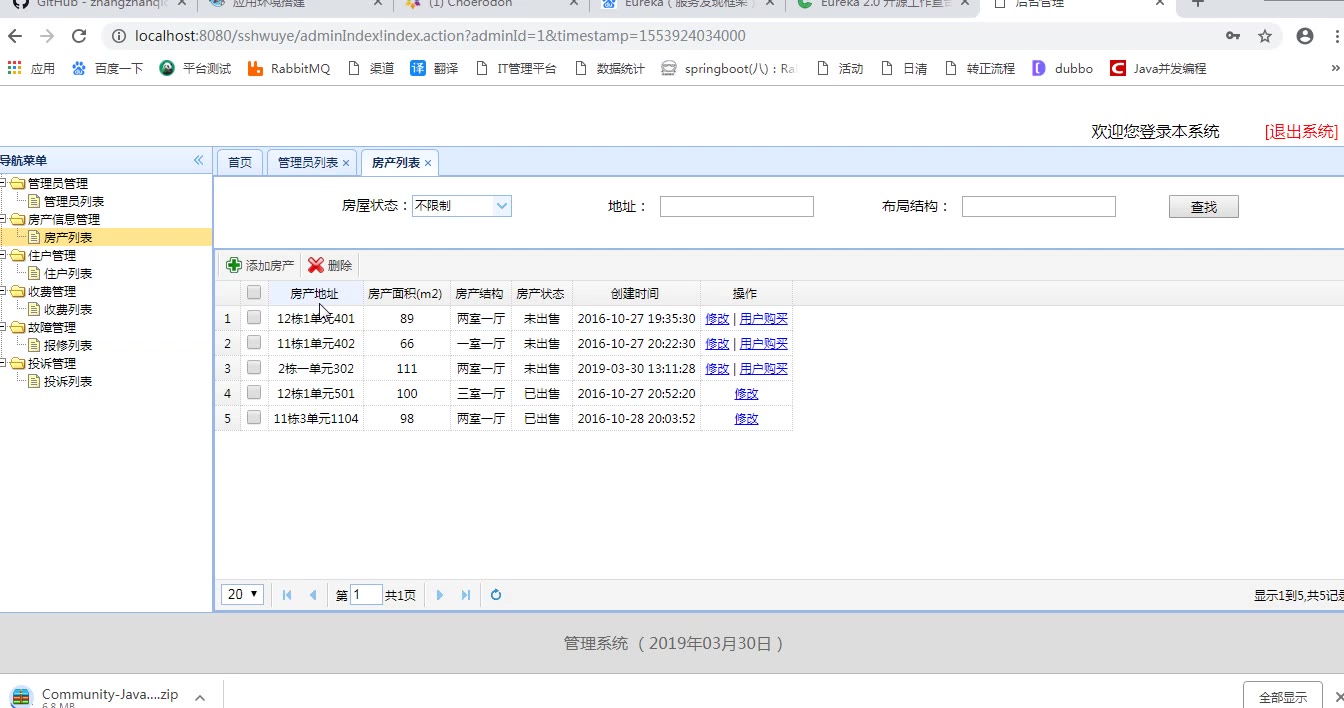
Task: Collapse the 故障管理 tree node
Action: coord(4,327)
